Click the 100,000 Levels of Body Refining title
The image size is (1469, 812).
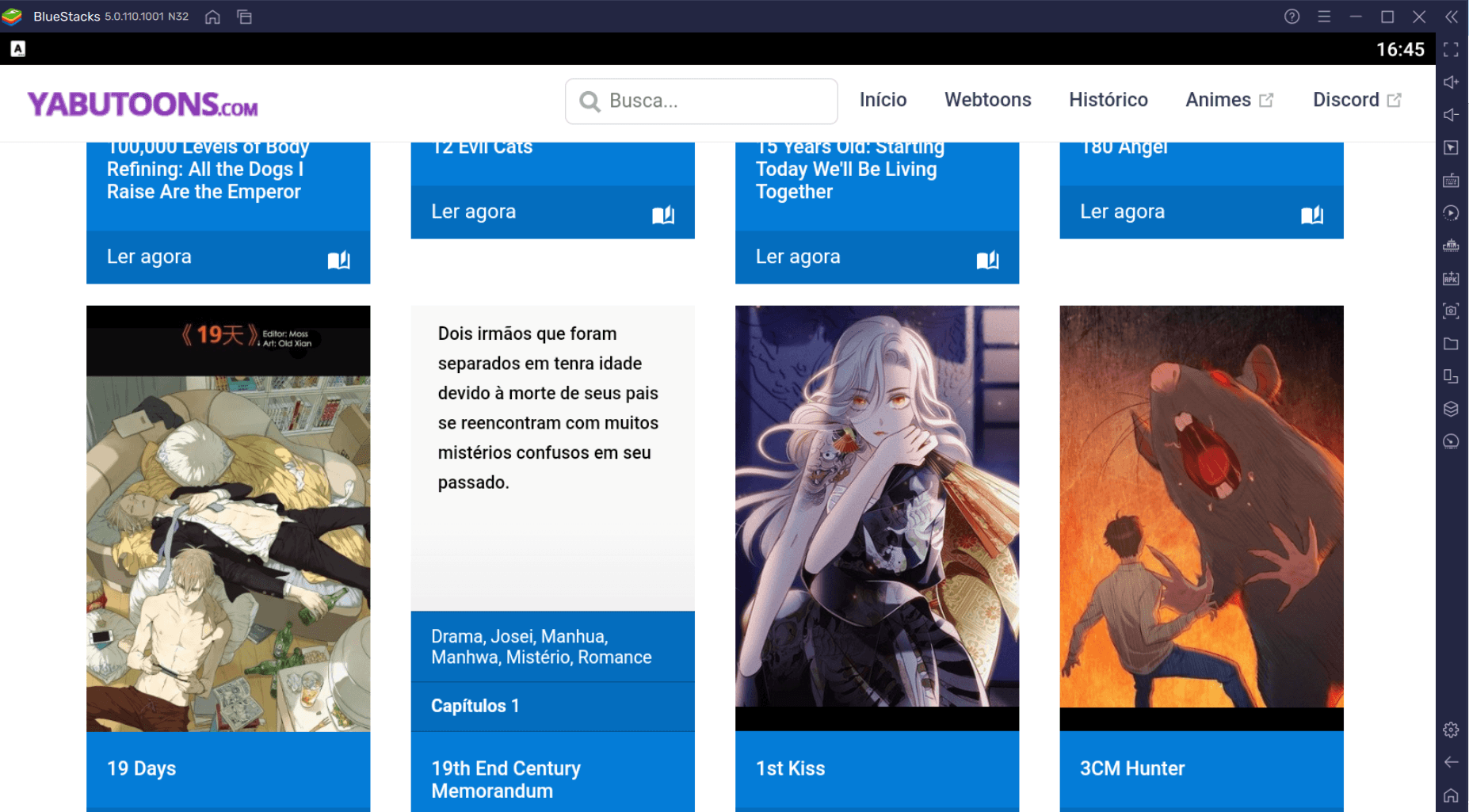(x=208, y=170)
